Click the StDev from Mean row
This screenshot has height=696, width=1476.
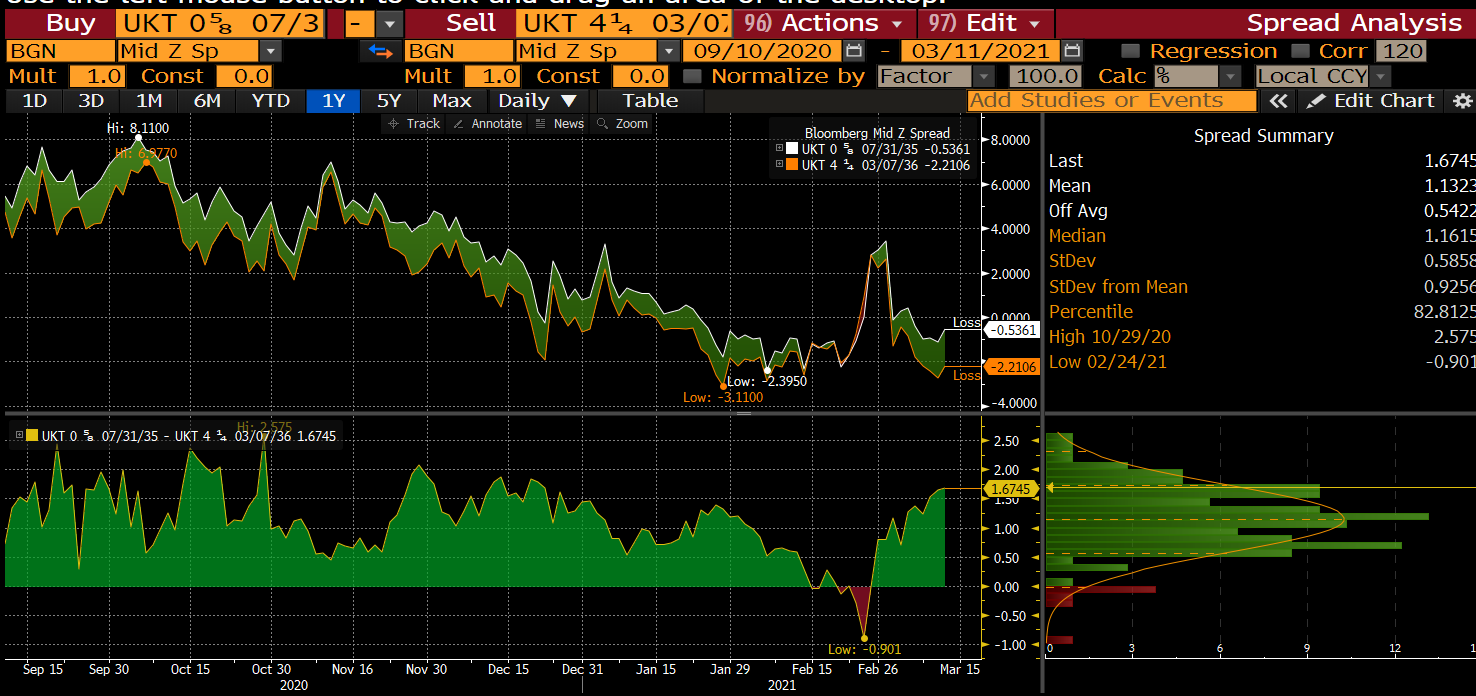(x=1262, y=287)
